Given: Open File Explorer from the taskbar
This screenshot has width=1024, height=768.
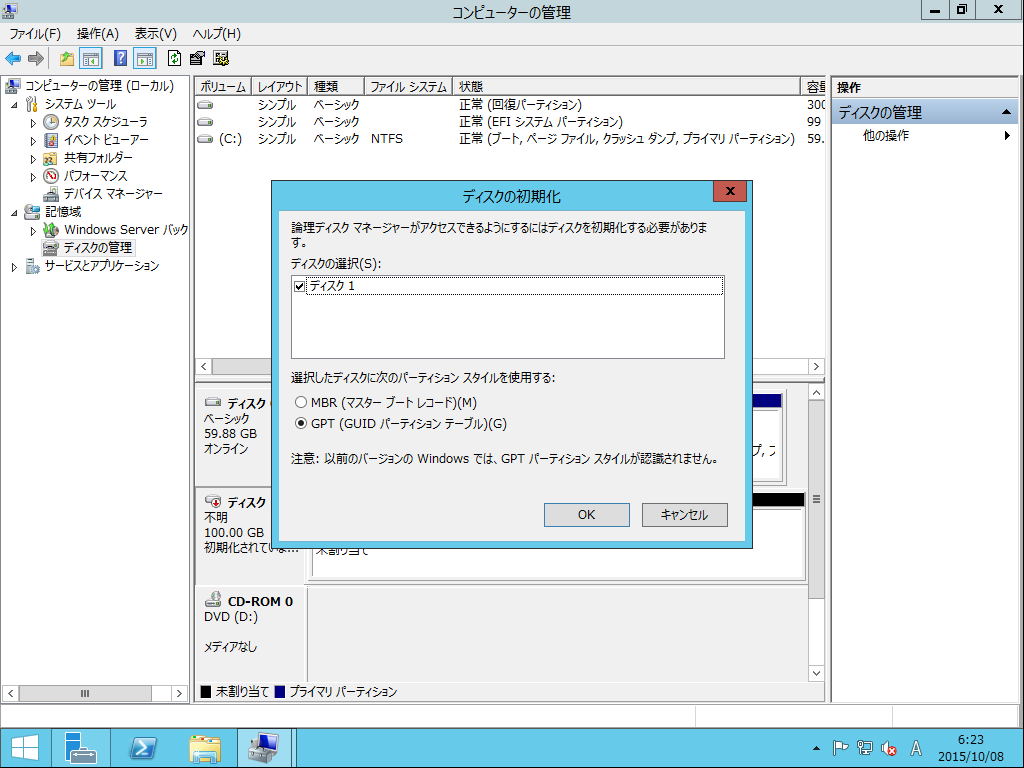Looking at the screenshot, I should pos(204,748).
